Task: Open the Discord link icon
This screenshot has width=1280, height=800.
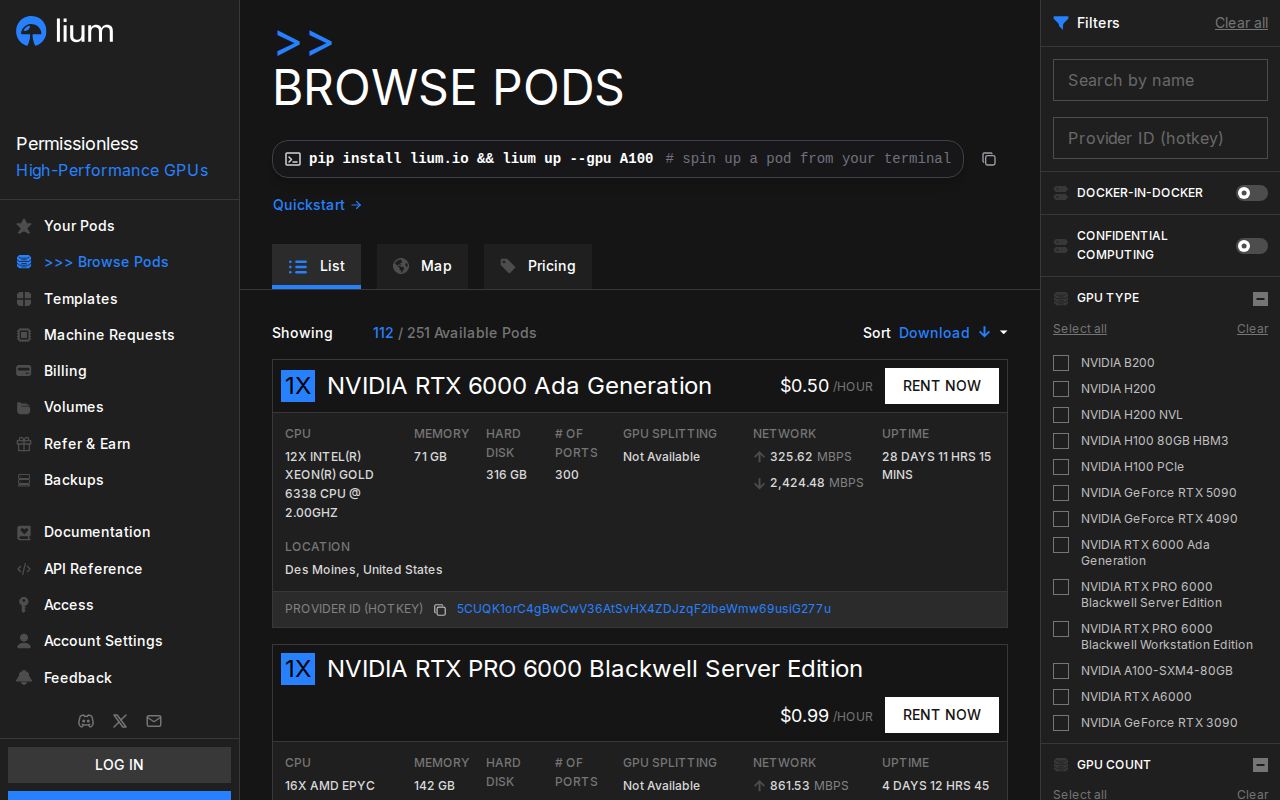Action: point(86,721)
